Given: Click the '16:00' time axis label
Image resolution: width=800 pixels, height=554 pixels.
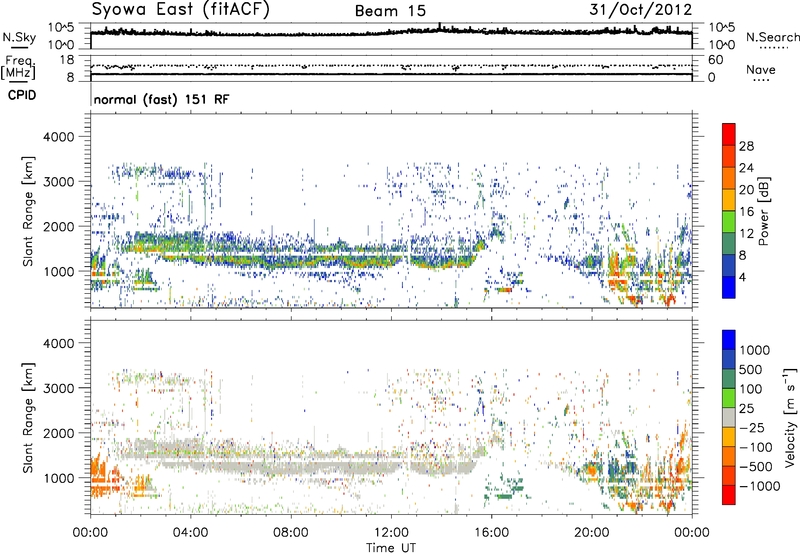Looking at the screenshot, I should coord(491,533).
